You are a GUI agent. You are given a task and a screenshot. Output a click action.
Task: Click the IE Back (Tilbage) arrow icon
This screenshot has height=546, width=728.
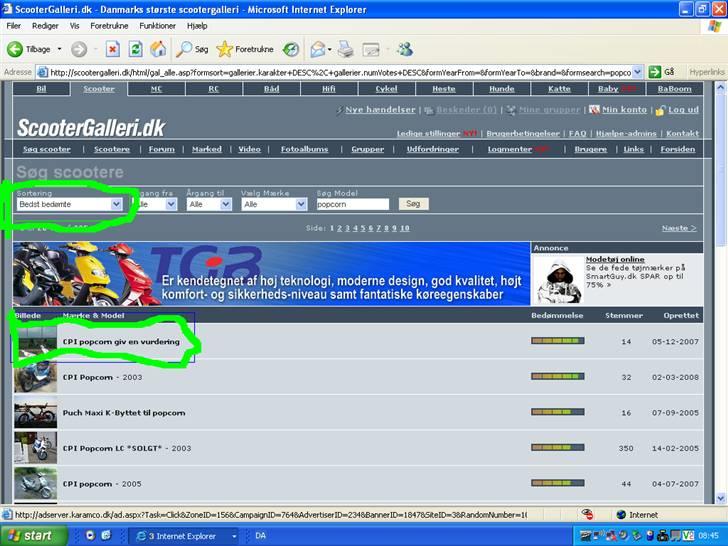(x=15, y=49)
